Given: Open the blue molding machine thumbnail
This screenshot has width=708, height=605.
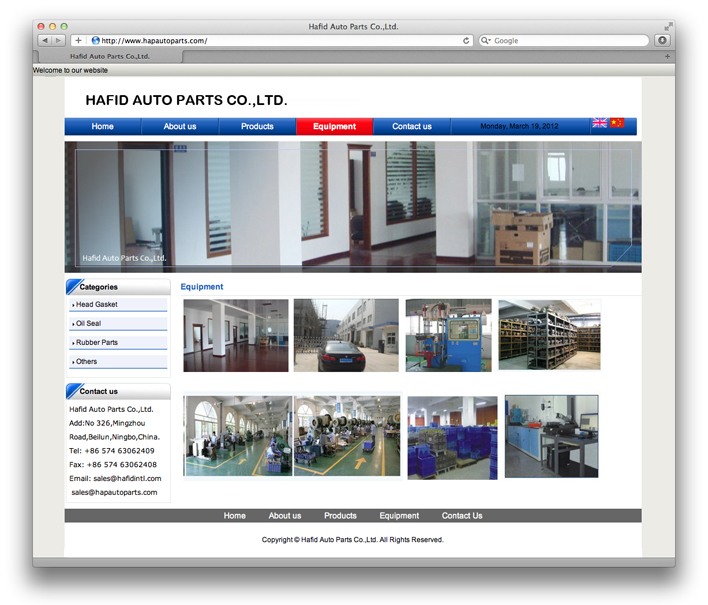Looking at the screenshot, I should pos(448,335).
